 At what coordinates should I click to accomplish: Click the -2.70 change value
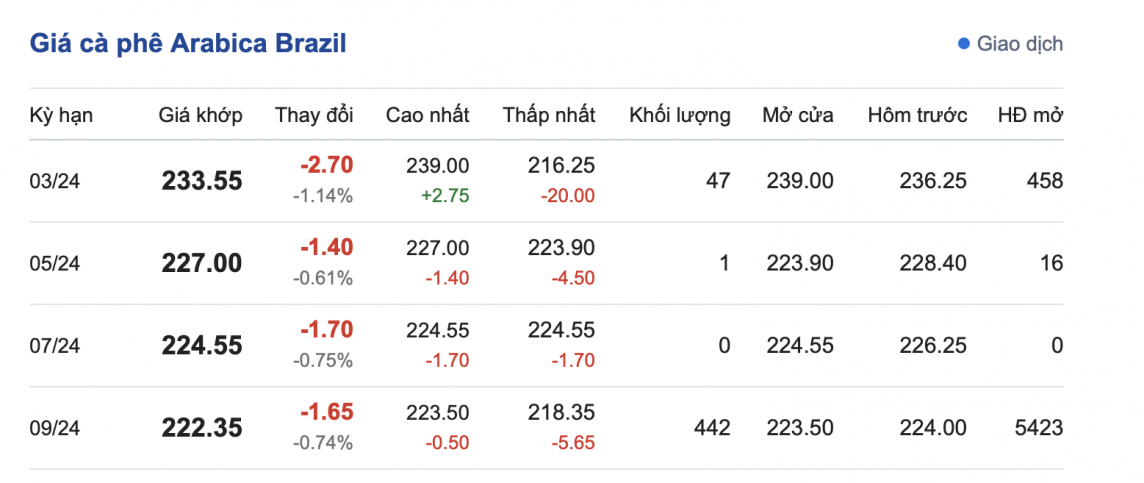327,165
